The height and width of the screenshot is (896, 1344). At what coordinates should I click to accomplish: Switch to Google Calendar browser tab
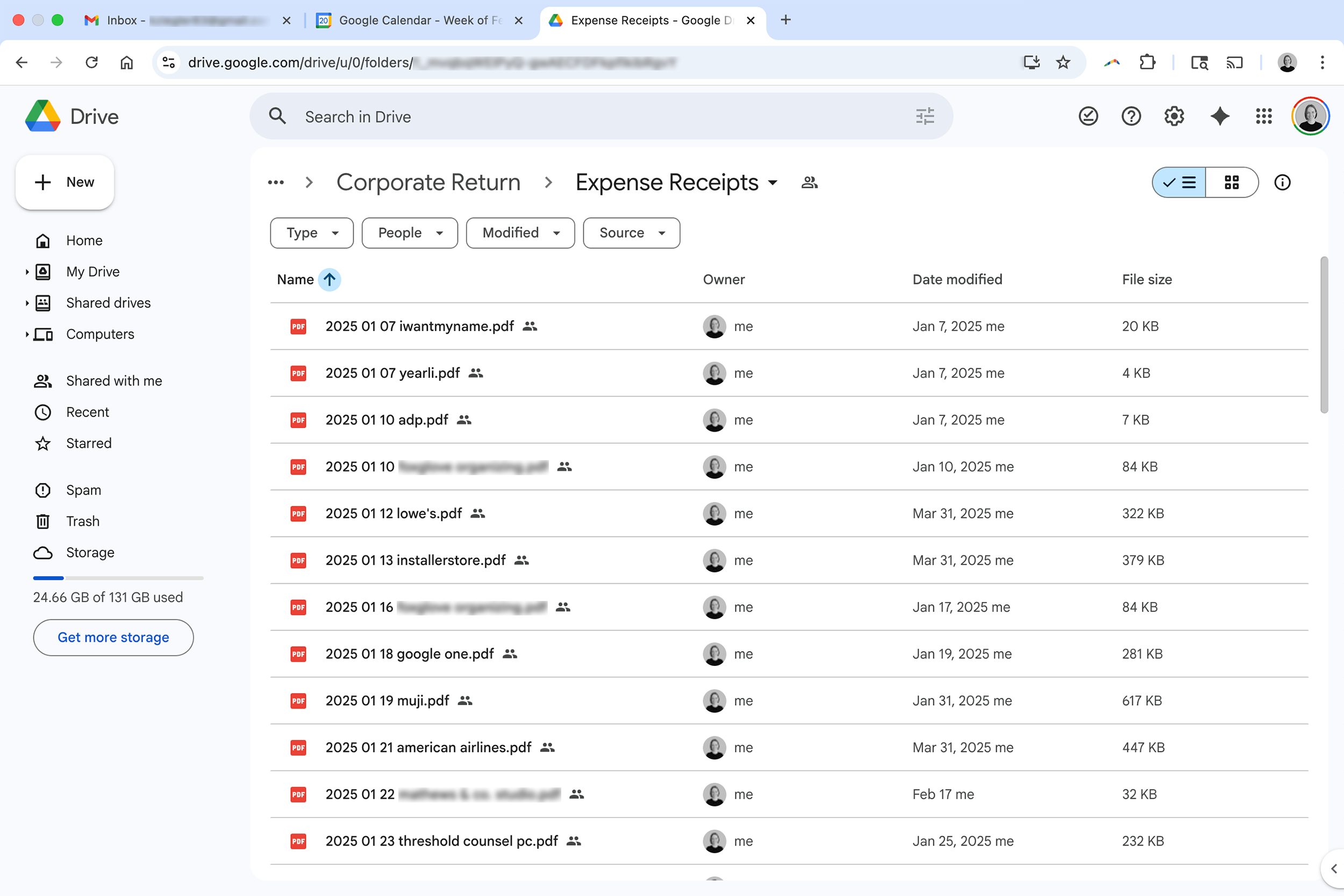click(419, 20)
